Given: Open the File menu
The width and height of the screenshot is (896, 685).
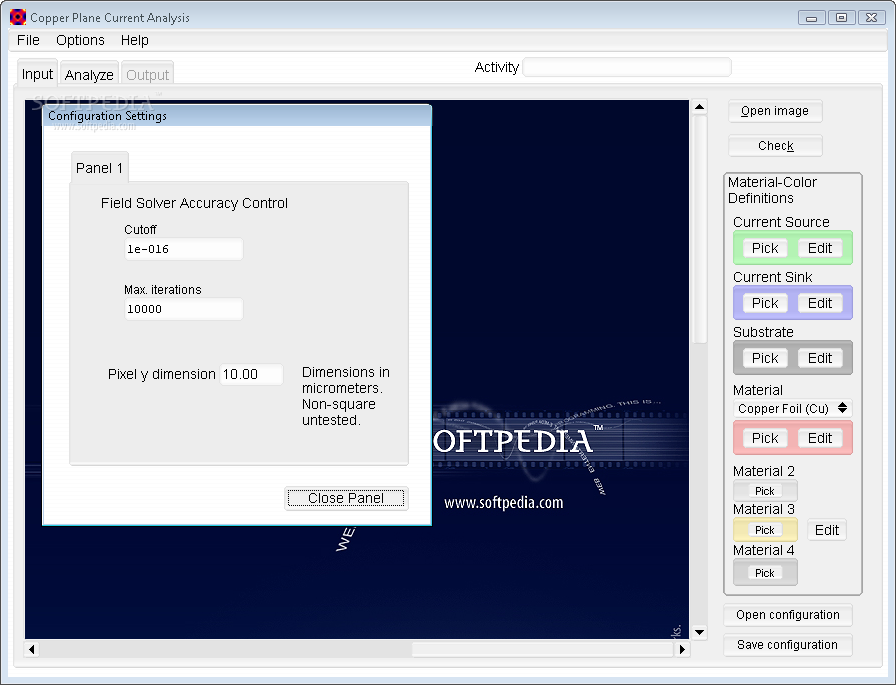Looking at the screenshot, I should [x=28, y=40].
